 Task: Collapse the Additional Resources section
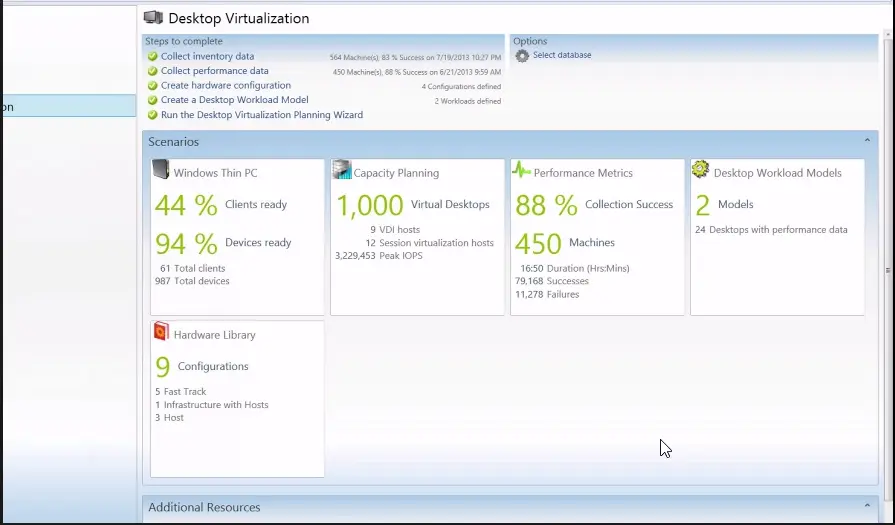tap(867, 507)
